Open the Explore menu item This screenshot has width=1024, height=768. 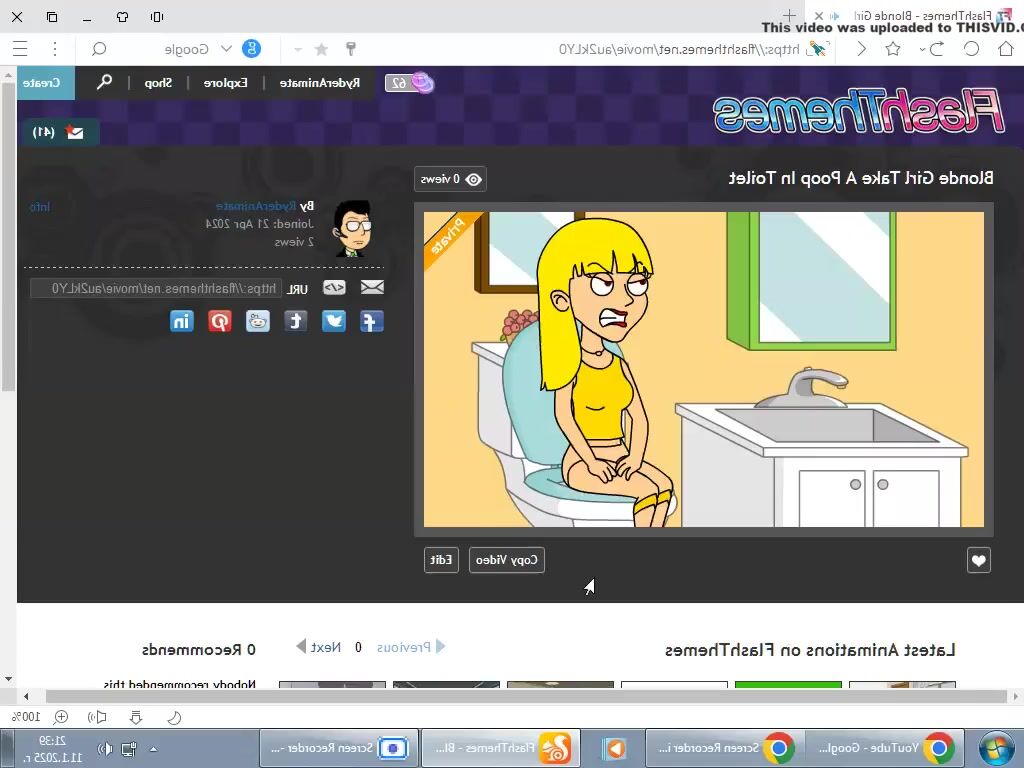225,83
